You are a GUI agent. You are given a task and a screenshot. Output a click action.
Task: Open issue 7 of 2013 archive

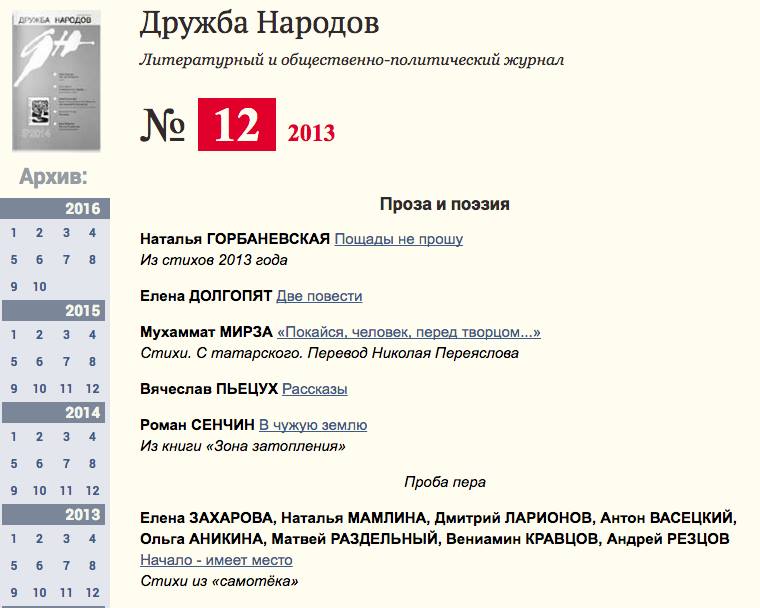66,566
